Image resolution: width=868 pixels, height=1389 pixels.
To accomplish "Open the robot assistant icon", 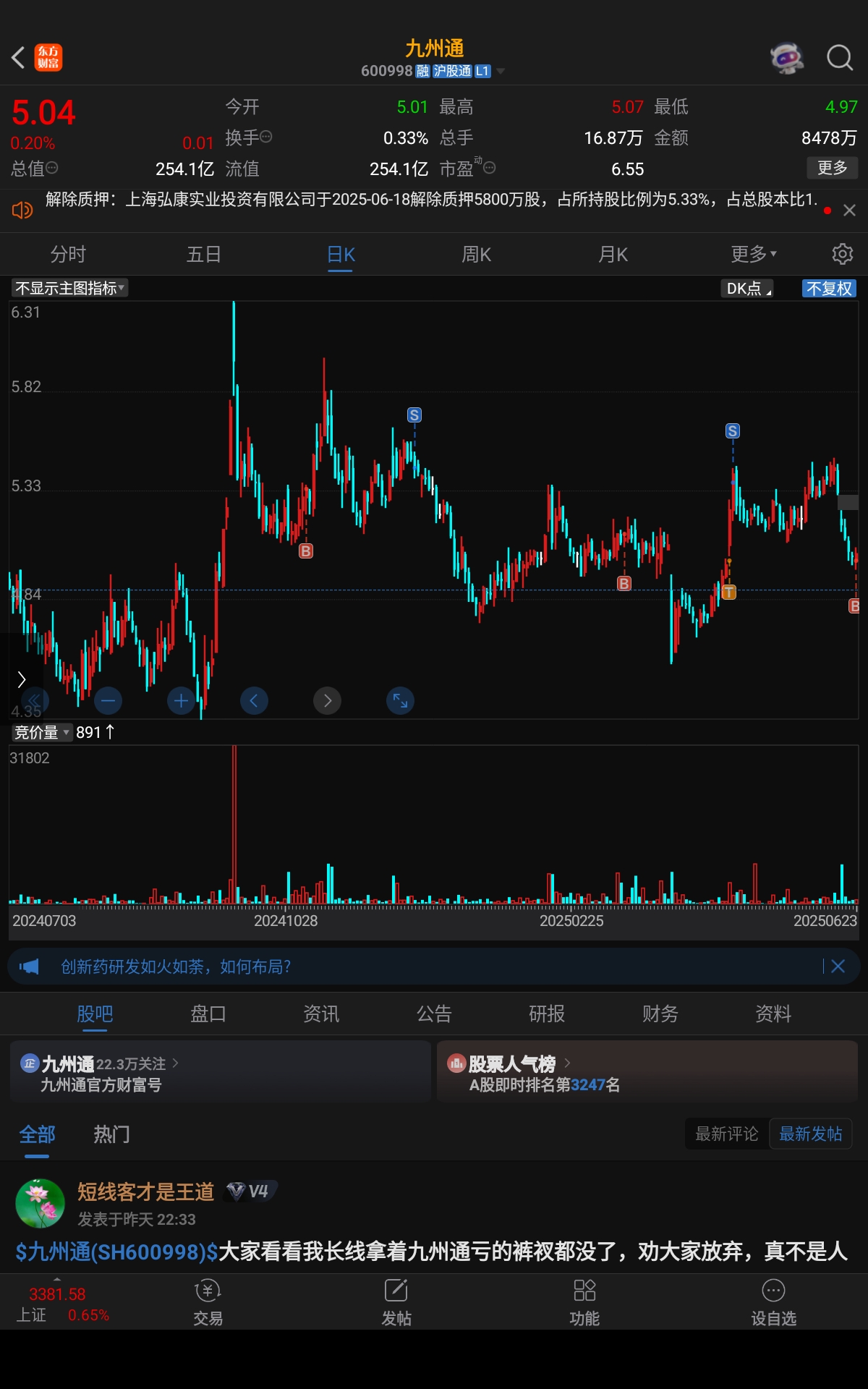I will click(787, 57).
